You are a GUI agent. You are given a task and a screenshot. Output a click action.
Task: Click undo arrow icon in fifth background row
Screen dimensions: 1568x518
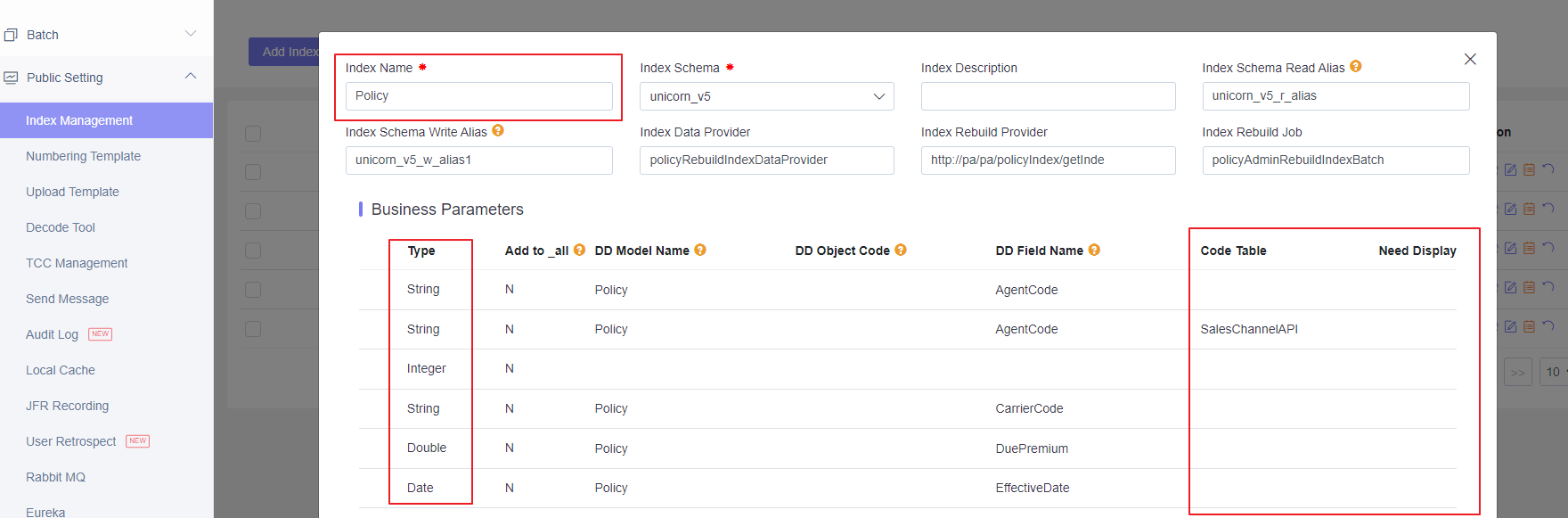[1548, 325]
